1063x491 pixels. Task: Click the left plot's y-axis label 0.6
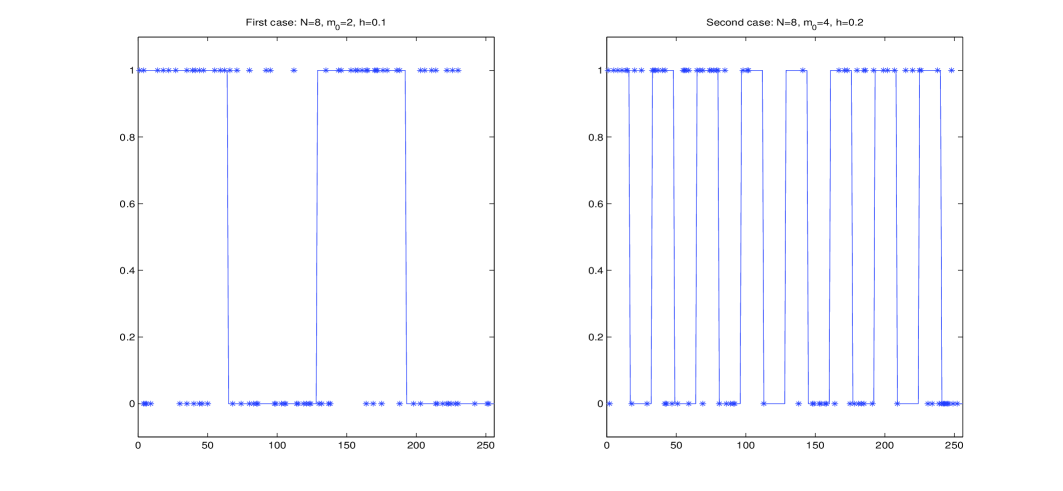(x=125, y=204)
